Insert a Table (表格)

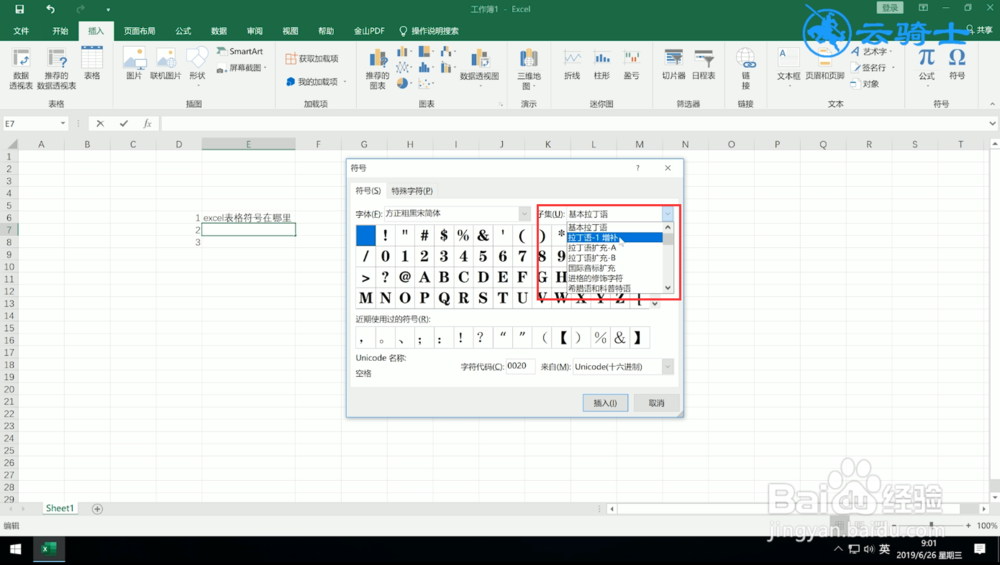92,64
